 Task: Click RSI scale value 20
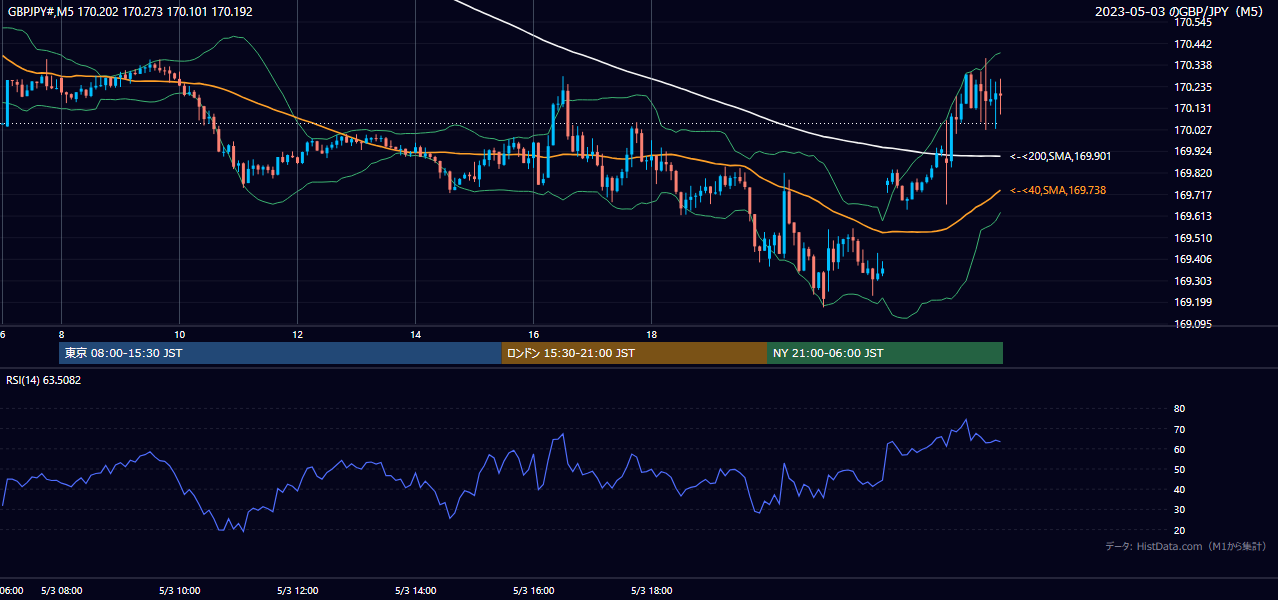coord(1180,530)
